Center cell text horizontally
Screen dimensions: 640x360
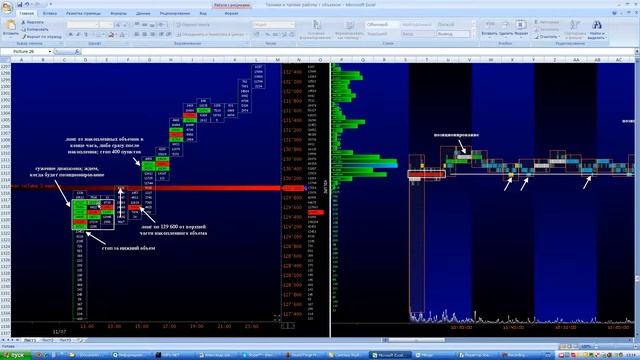144,34
